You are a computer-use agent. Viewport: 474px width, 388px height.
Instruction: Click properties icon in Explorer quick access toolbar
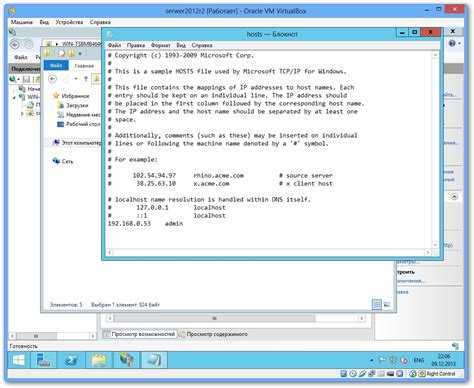[x=61, y=53]
